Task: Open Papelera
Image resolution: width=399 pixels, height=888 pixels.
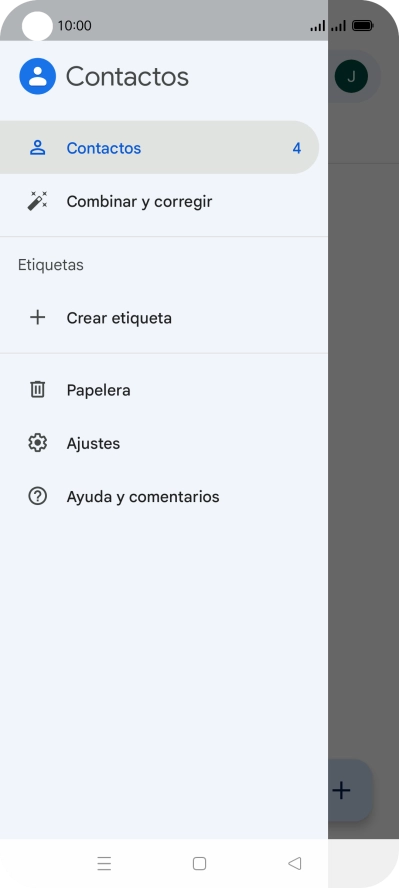Action: point(164,390)
